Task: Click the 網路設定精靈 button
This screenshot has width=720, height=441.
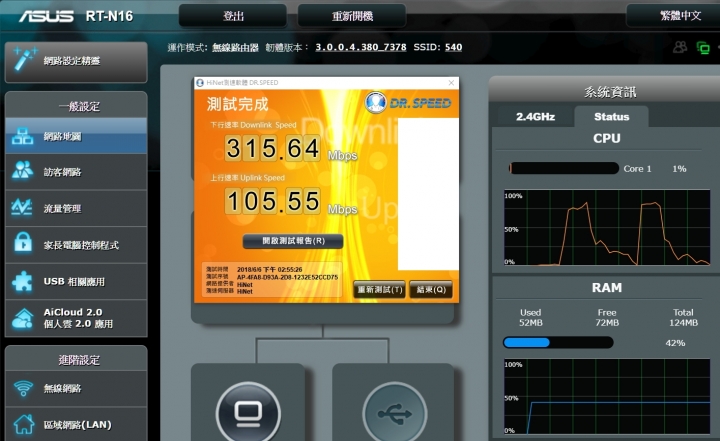Action: (x=76, y=61)
